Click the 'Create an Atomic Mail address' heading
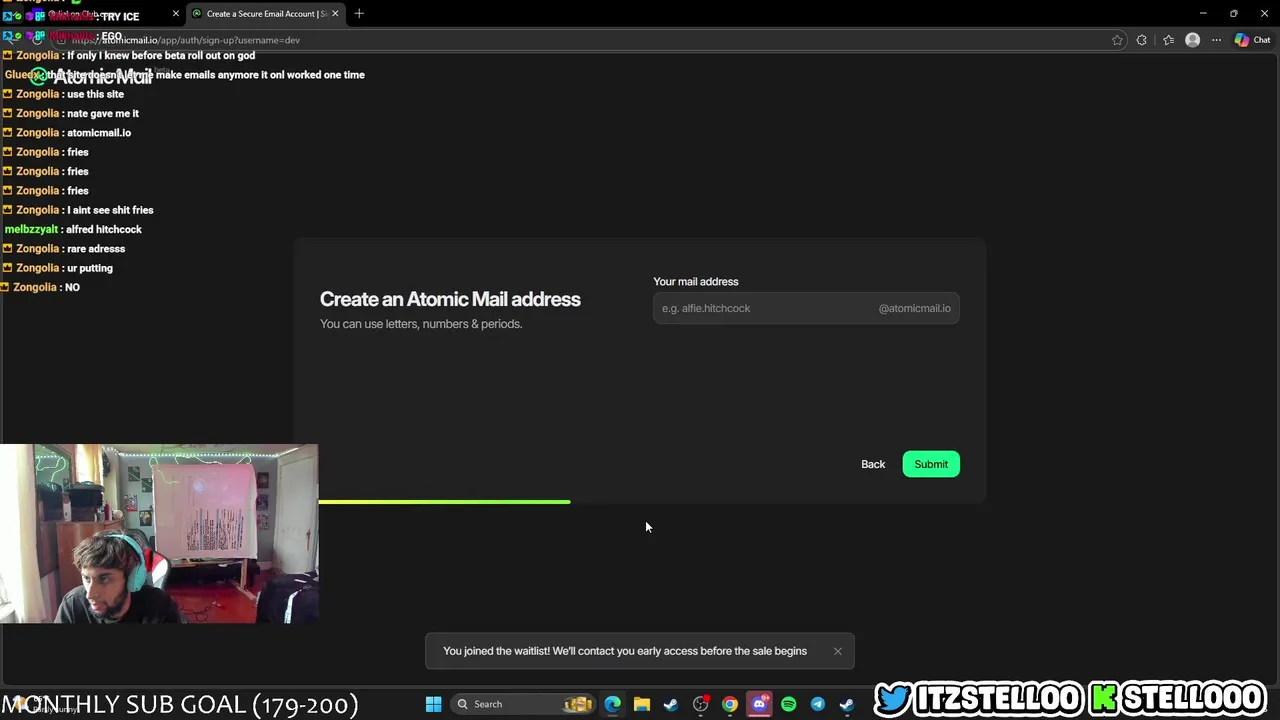 [450, 299]
